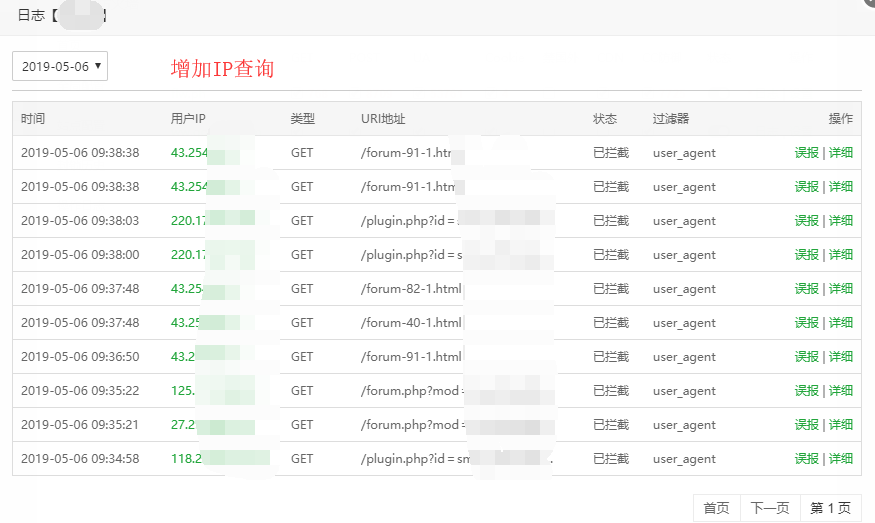Click IP 125. in the 09:35:22 row

[182, 391]
